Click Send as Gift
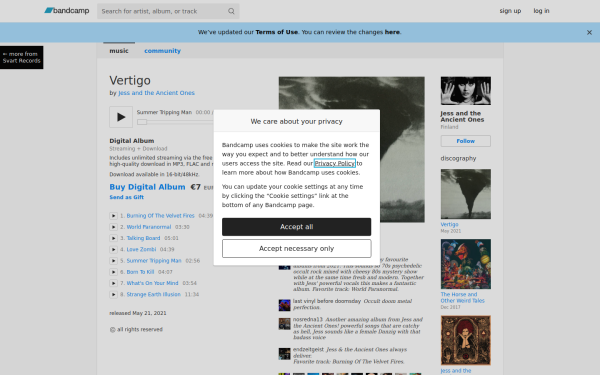Screen dimensions: 600x375 [x=126, y=197]
